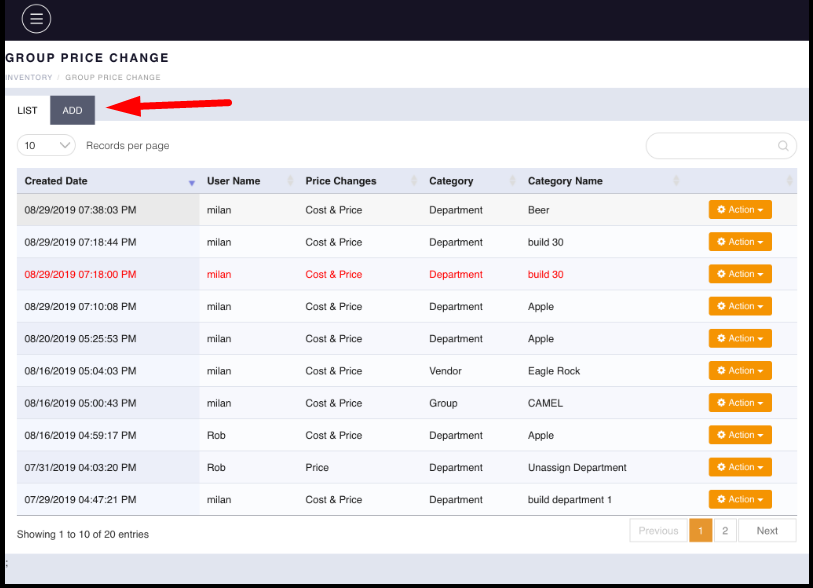Select the LIST tab
This screenshot has height=588, width=813.
click(27, 110)
